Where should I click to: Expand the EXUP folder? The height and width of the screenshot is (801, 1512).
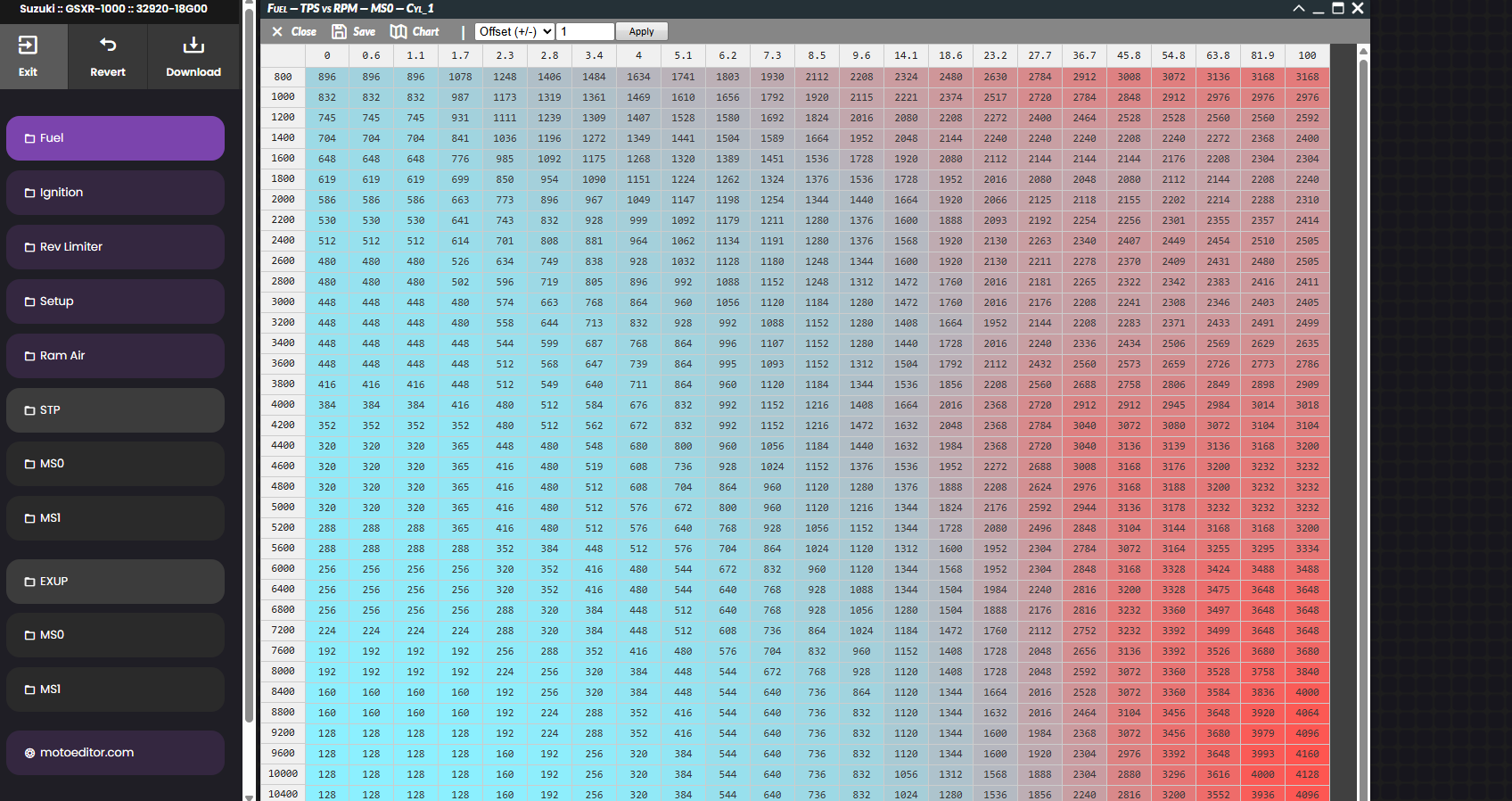pos(115,582)
